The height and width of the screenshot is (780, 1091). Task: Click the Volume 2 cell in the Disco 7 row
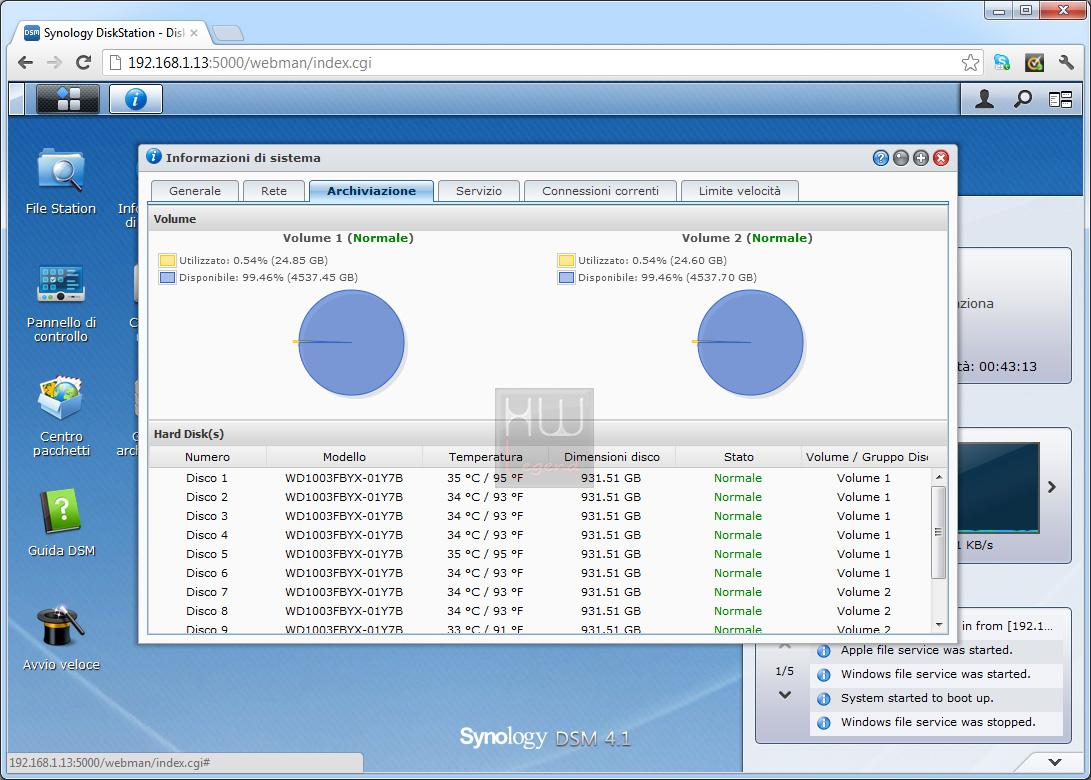[863, 592]
